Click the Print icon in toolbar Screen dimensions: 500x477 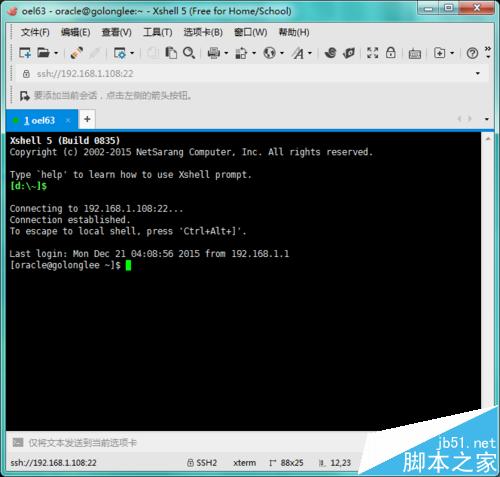tap(214, 53)
